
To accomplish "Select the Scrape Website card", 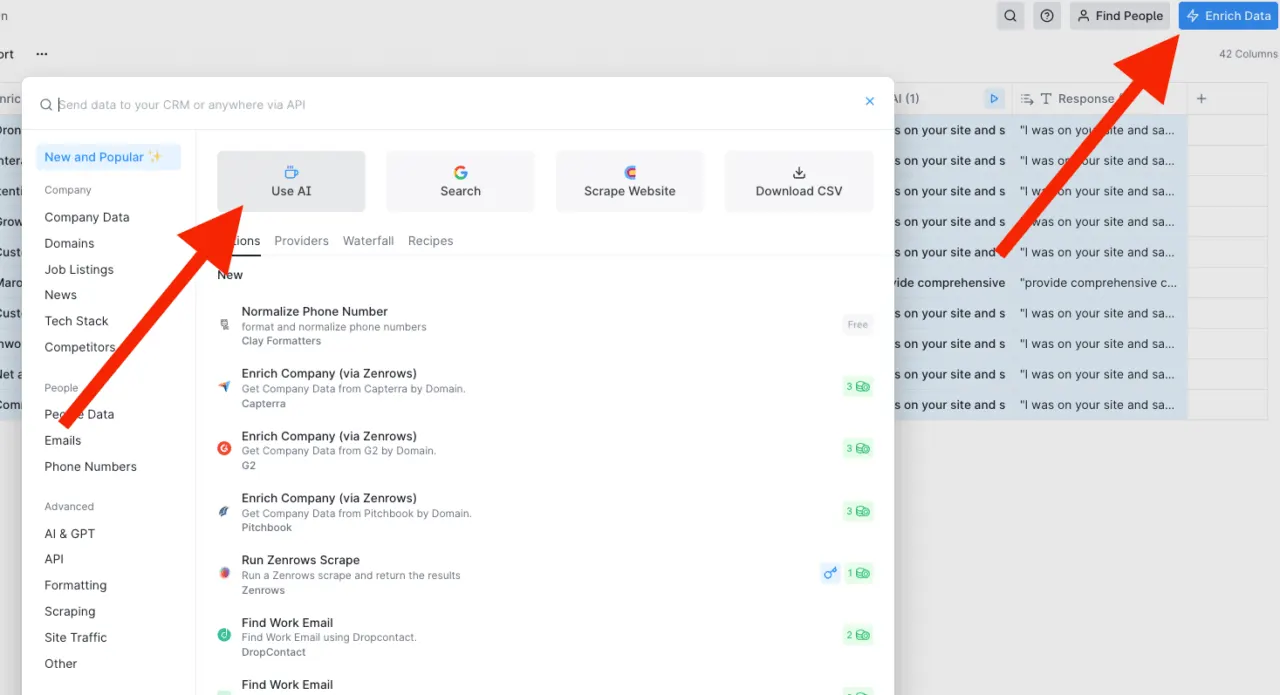I will click(x=630, y=181).
